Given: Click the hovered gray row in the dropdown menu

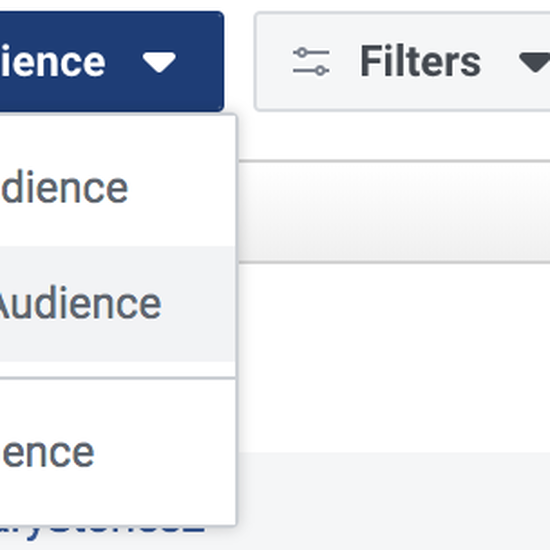Looking at the screenshot, I should click(118, 304).
